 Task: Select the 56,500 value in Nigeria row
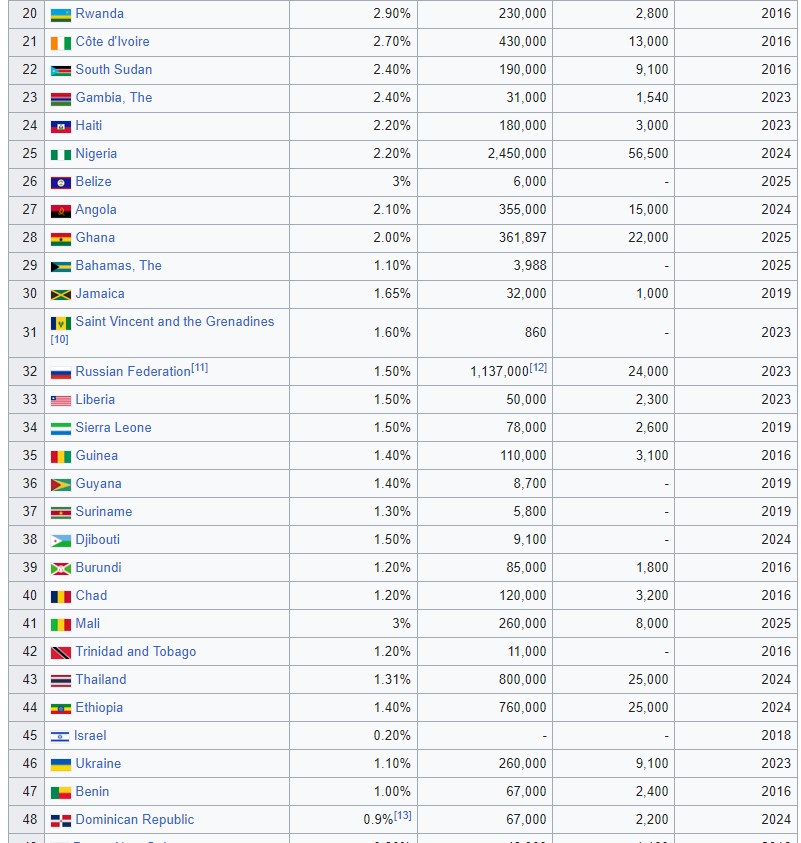[x=648, y=153]
